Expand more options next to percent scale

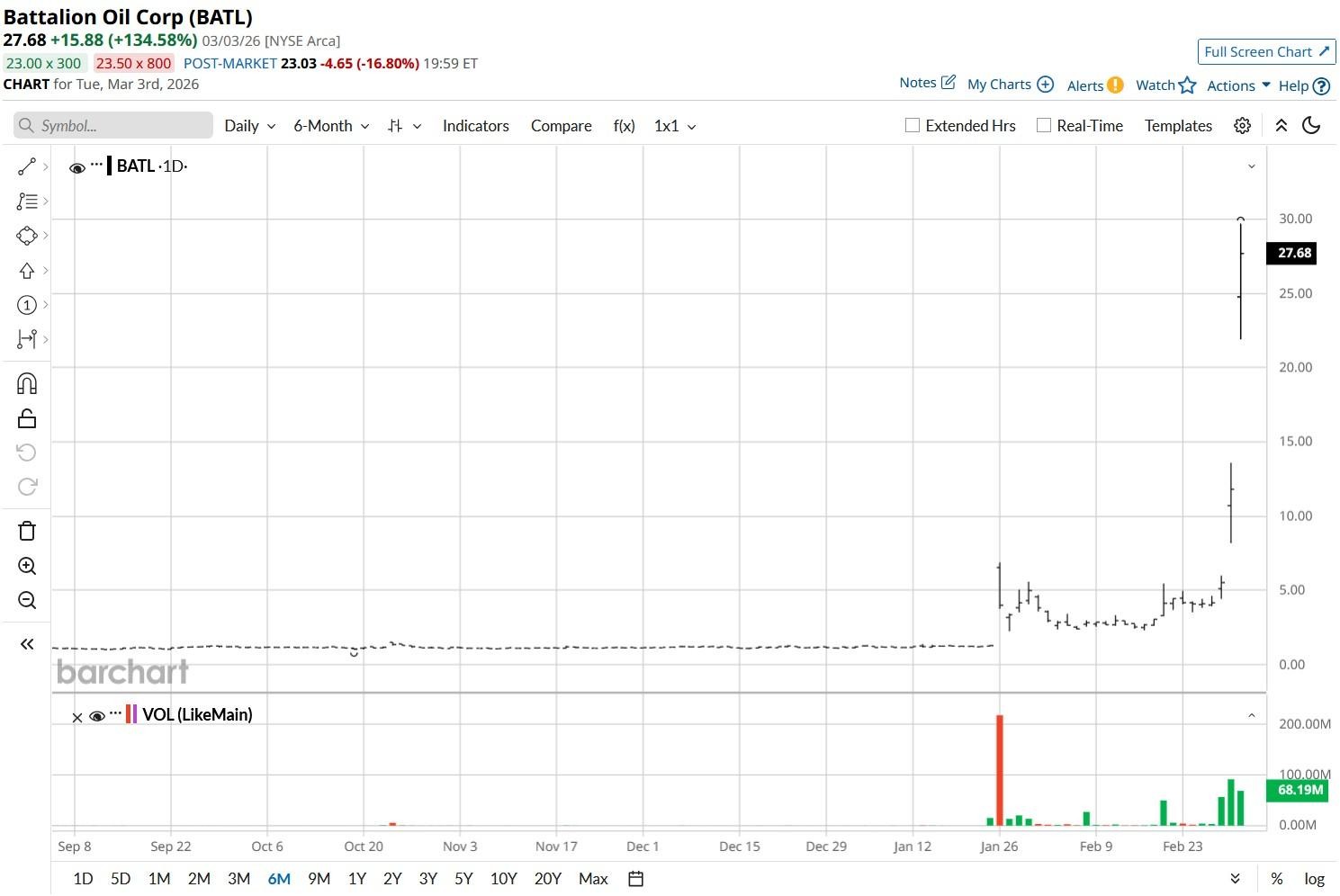pos(1235,879)
